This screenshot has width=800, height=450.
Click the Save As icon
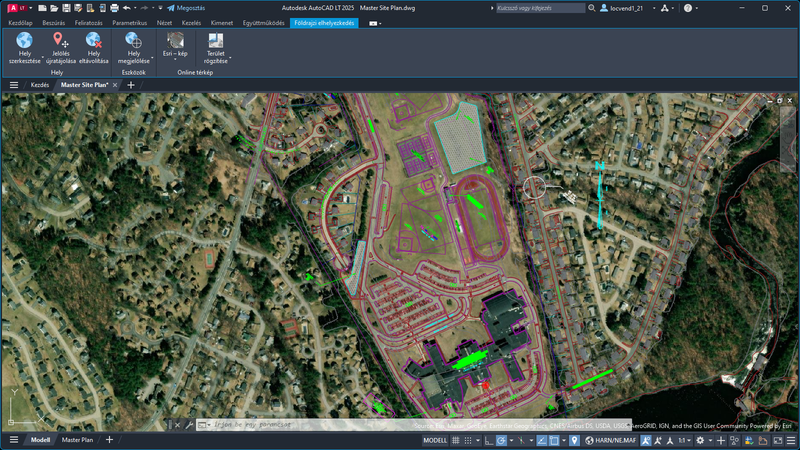coord(78,8)
